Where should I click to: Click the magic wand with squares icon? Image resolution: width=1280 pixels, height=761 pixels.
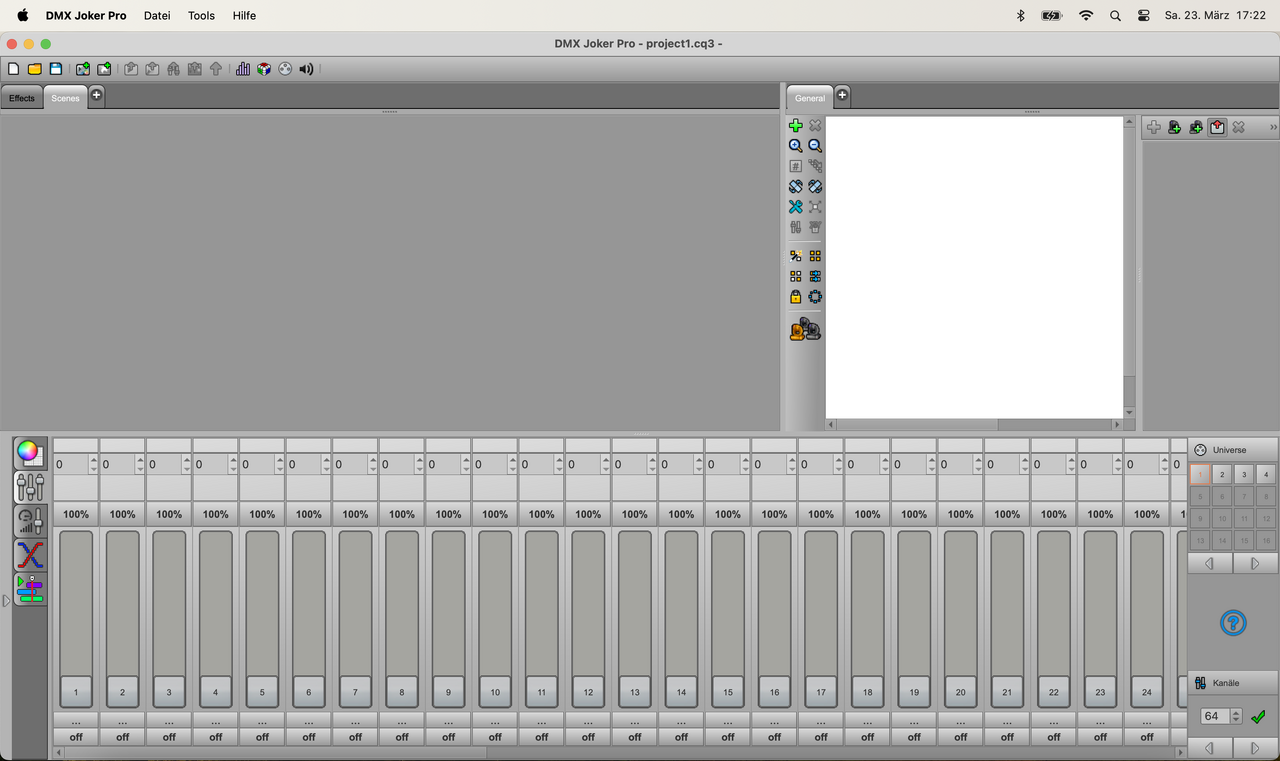(x=795, y=256)
